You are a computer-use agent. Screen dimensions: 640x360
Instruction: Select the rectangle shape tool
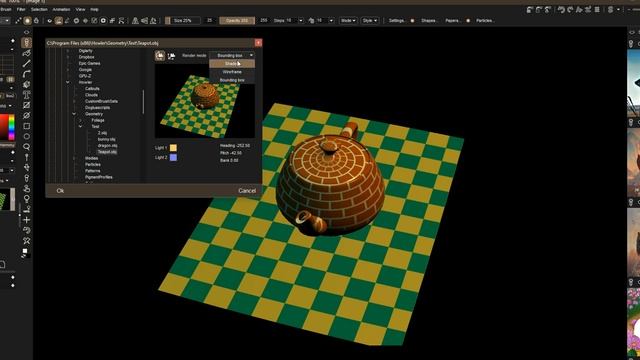click(27, 126)
